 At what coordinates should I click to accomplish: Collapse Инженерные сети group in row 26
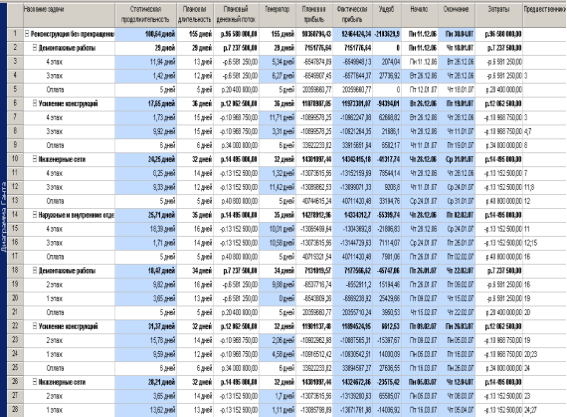pyautogui.click(x=35, y=382)
